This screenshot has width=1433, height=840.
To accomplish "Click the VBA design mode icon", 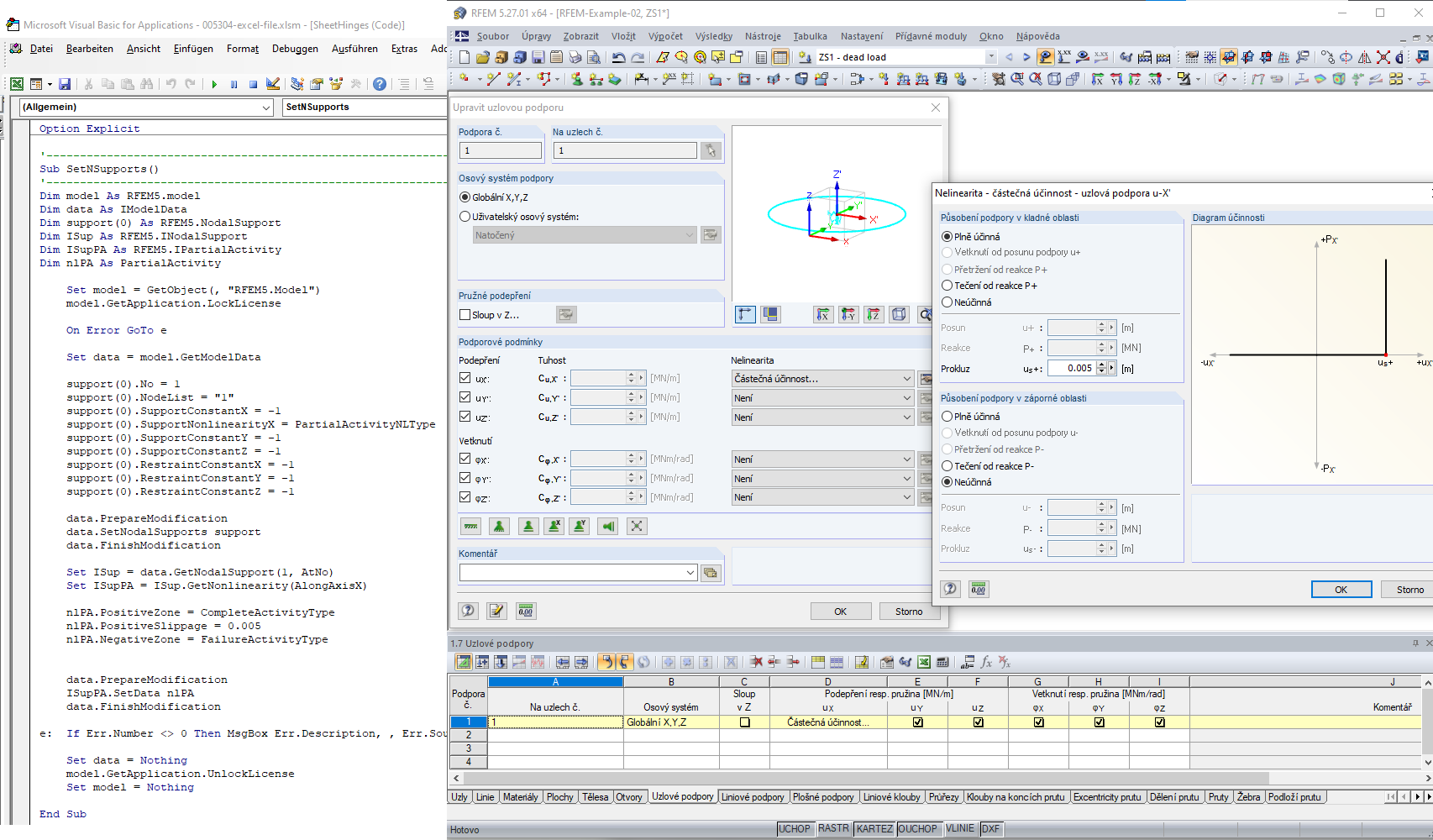I will [273, 84].
